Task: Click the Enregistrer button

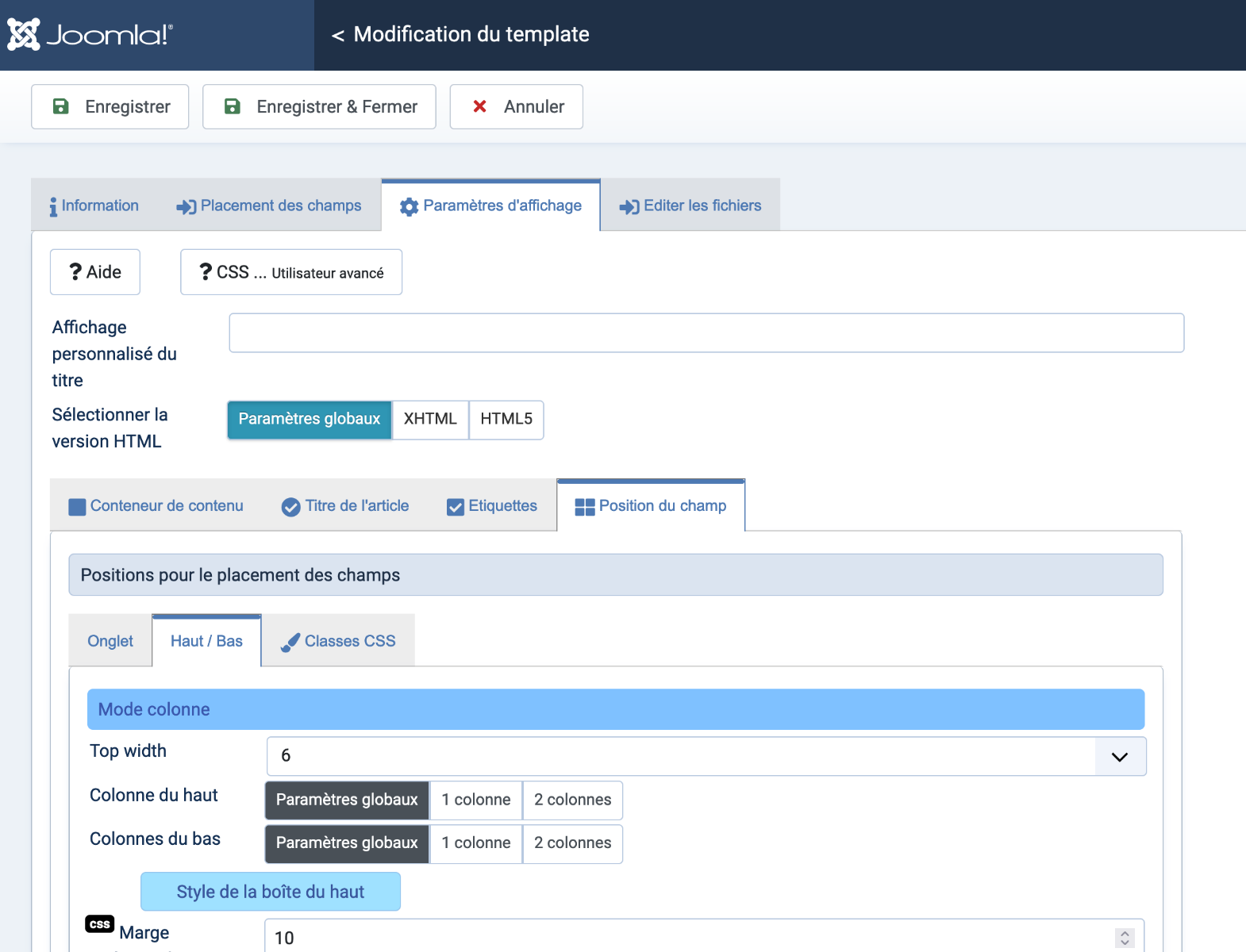Action: coord(110,106)
